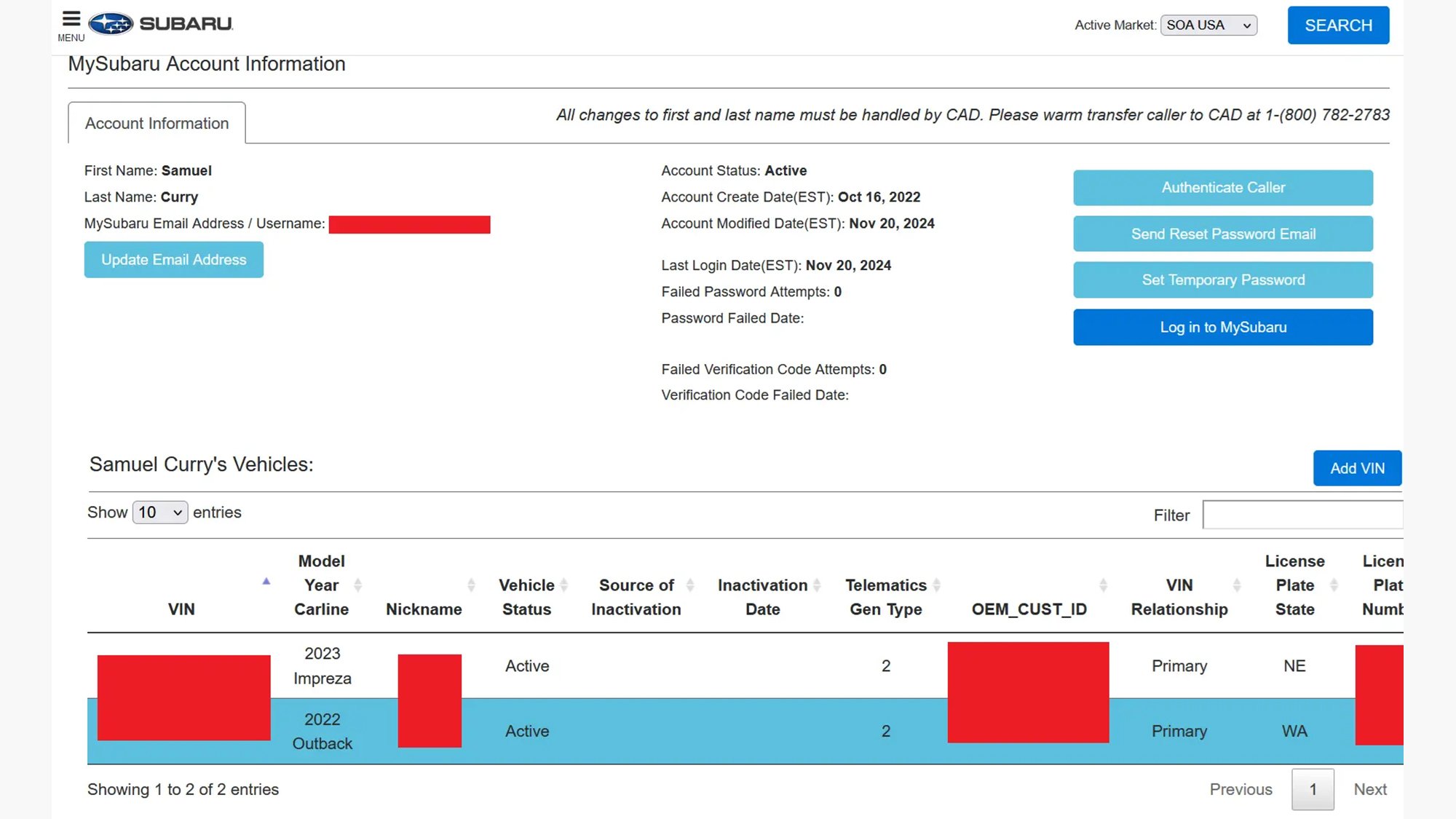Sort by VIN Relationship column
The width and height of the screenshot is (1456, 819).
tap(1179, 597)
